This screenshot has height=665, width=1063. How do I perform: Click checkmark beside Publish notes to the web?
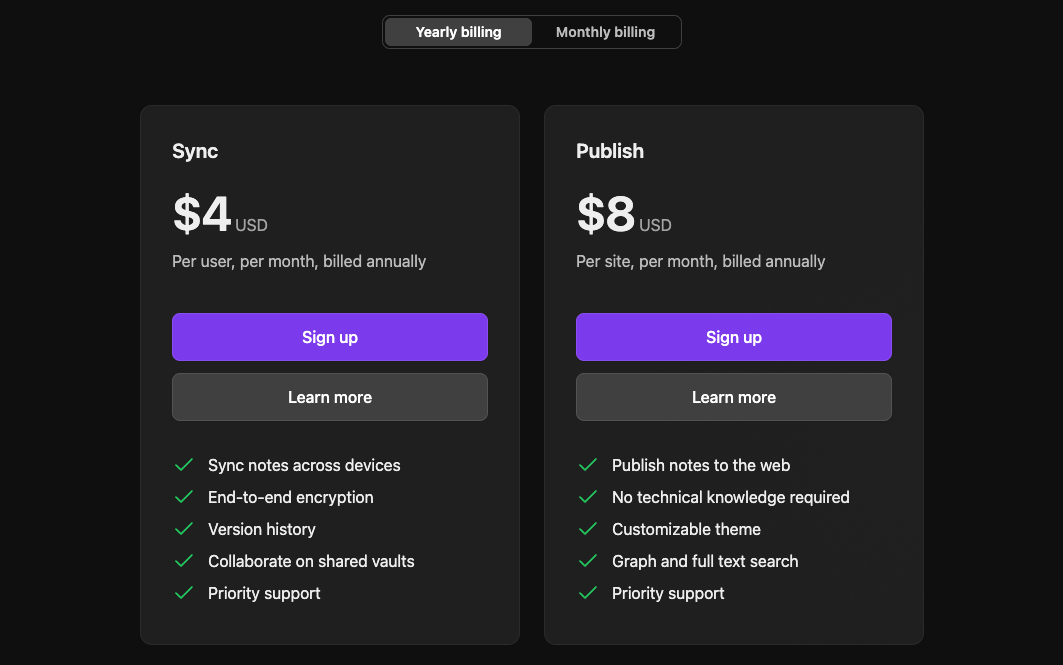[x=588, y=465]
